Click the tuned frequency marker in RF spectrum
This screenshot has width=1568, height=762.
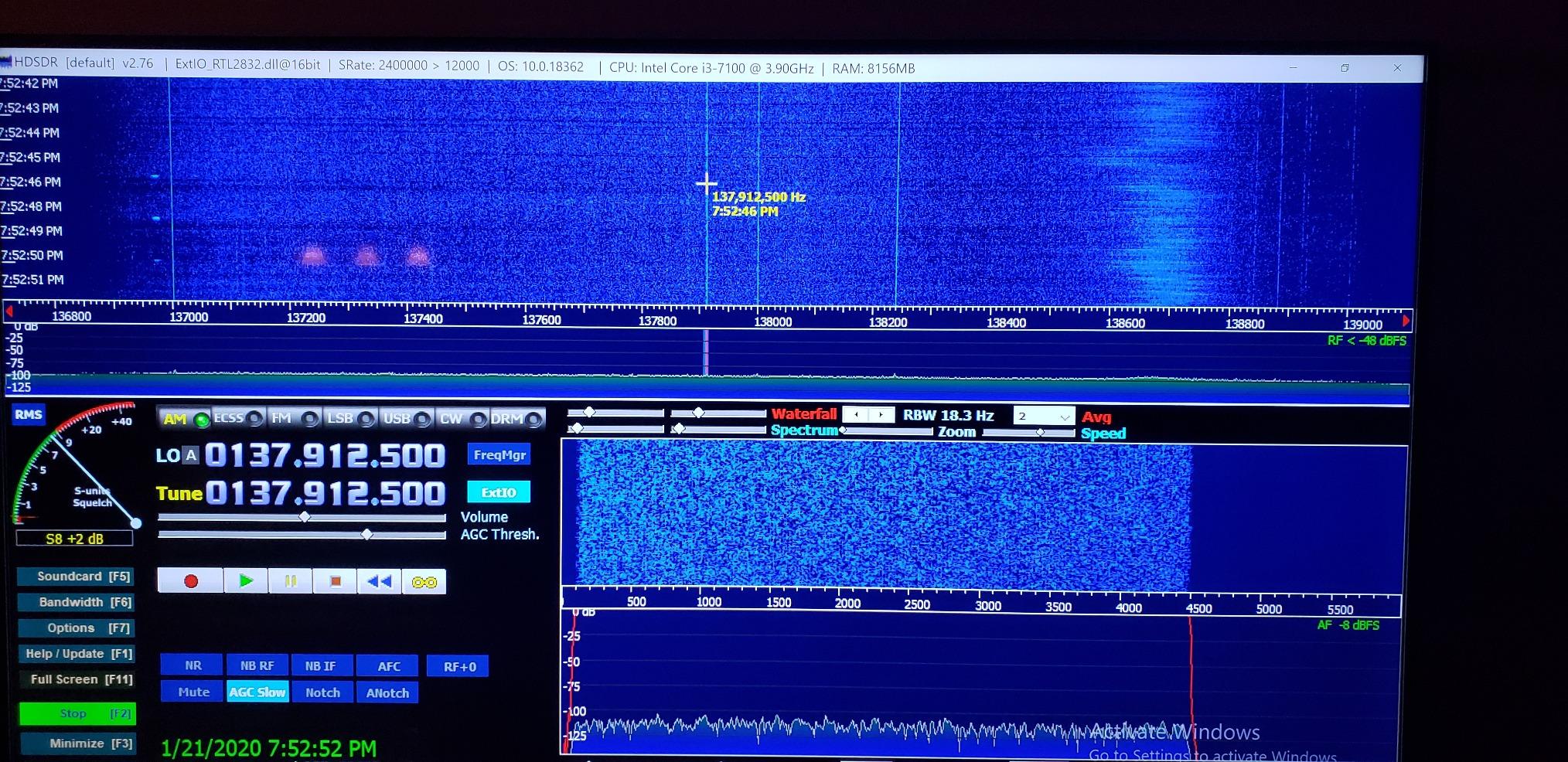pyautogui.click(x=705, y=353)
